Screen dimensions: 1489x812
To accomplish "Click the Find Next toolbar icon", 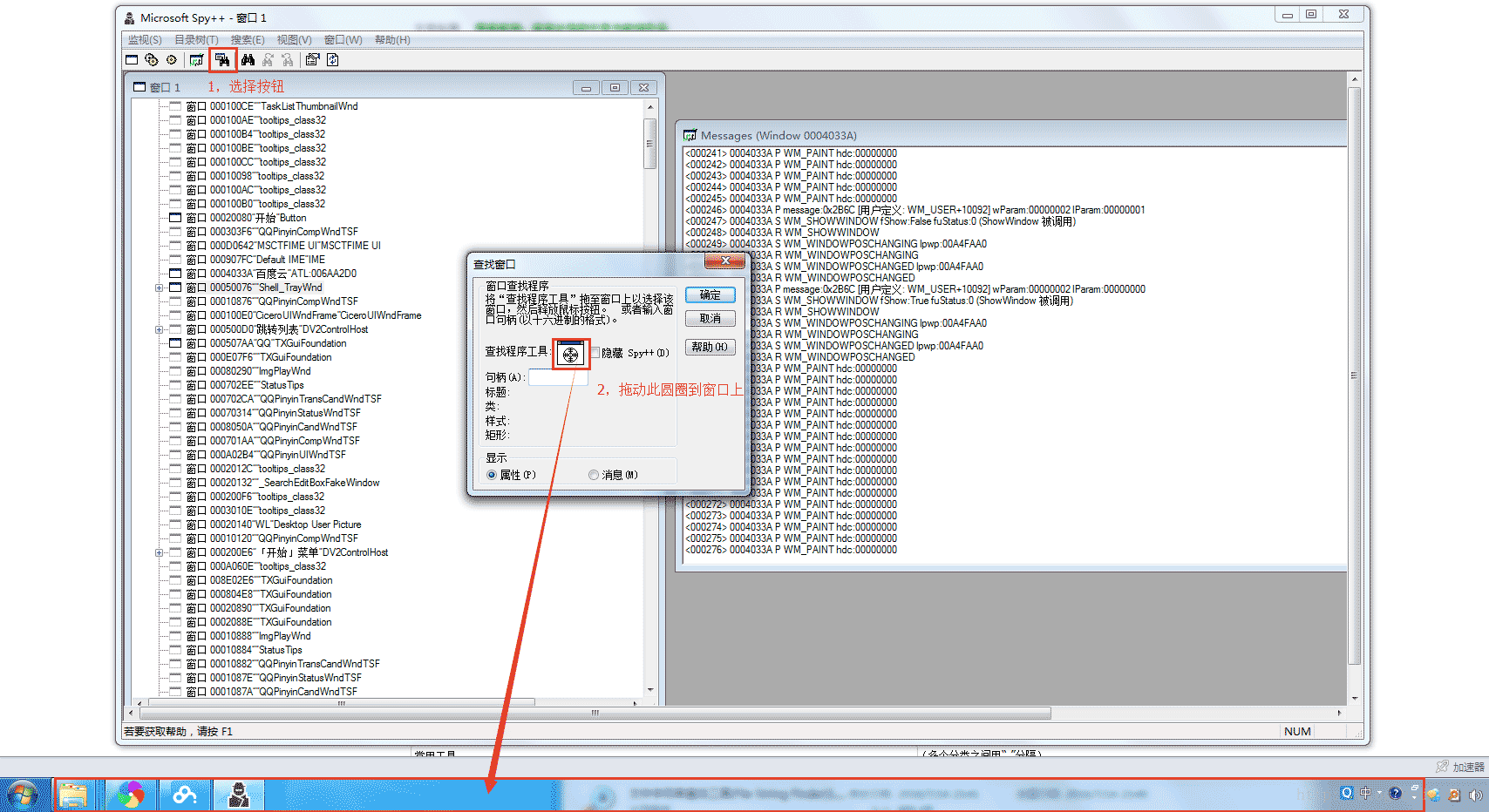I will (268, 60).
